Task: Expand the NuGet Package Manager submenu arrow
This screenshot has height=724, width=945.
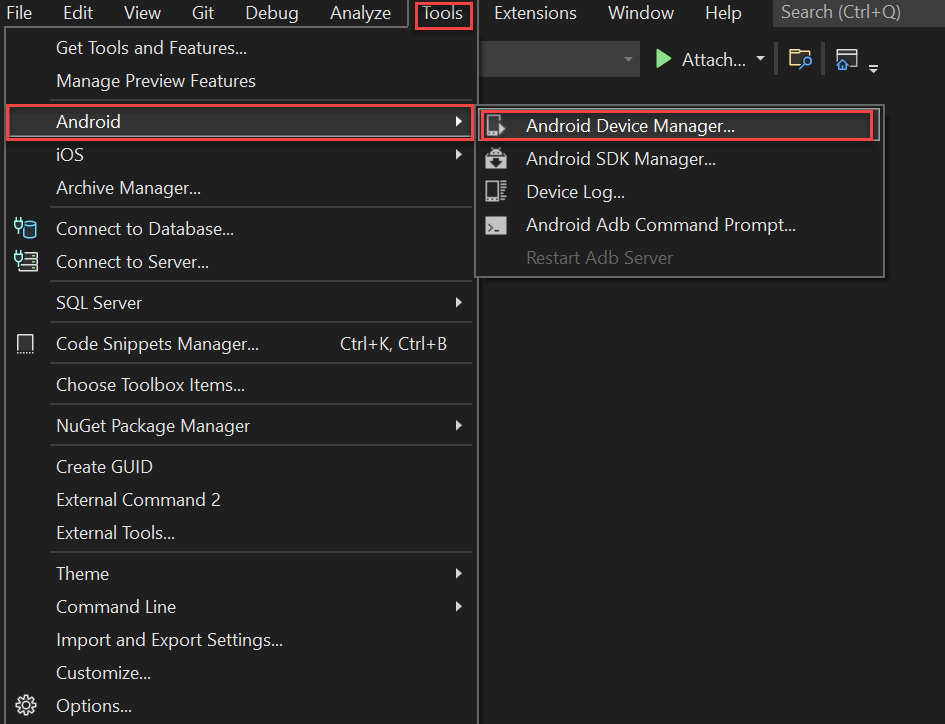Action: coord(459,426)
